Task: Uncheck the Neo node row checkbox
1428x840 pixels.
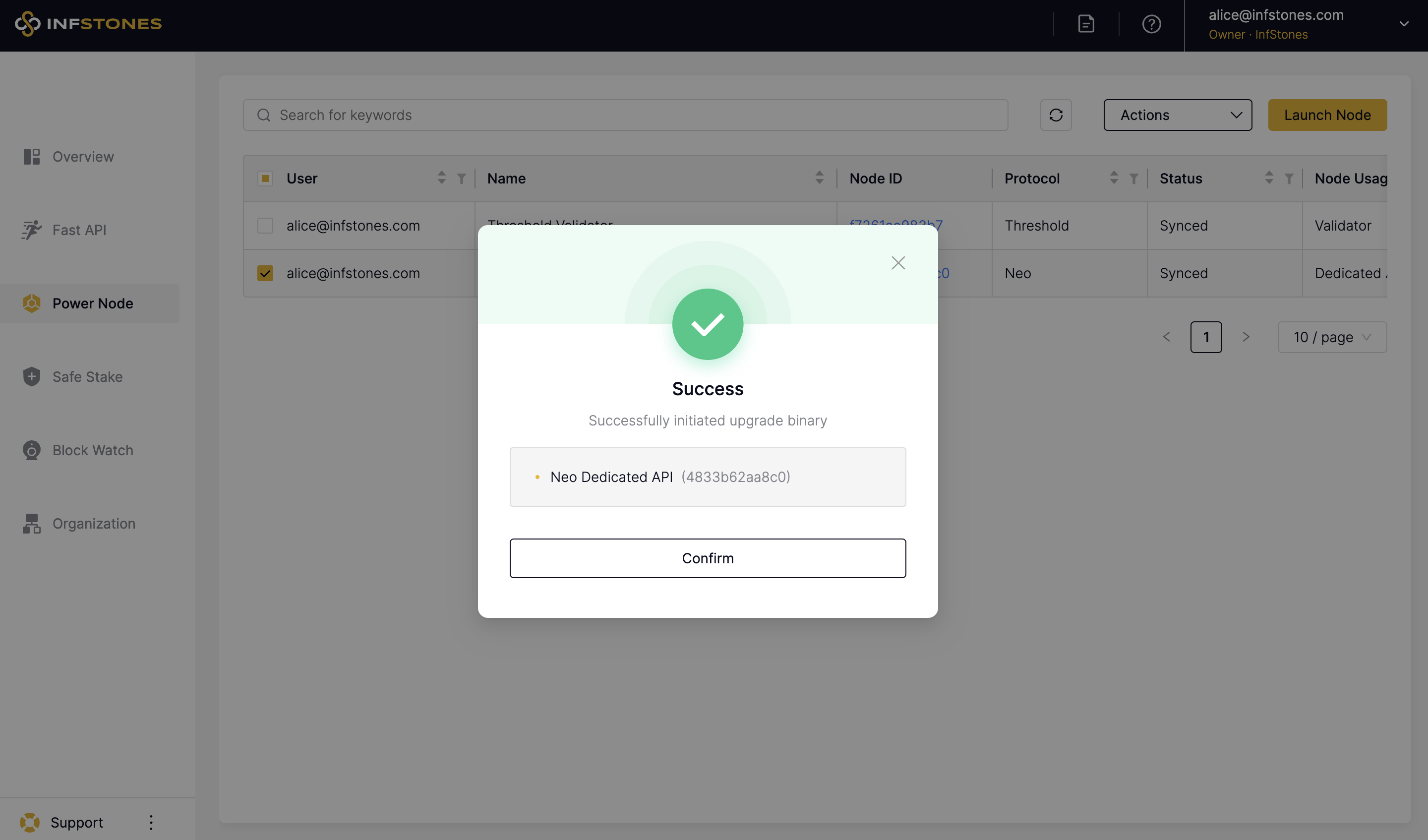Action: [265, 273]
